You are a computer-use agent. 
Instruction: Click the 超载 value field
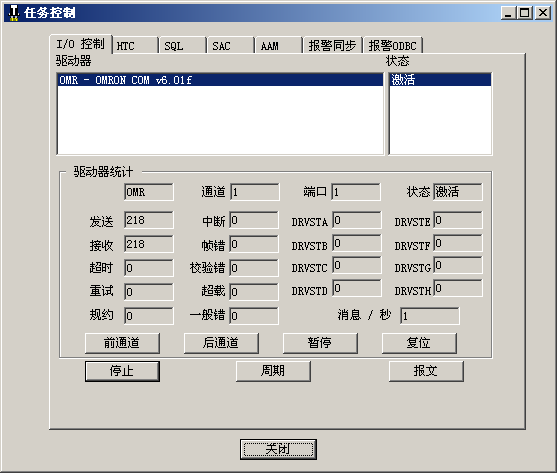click(254, 292)
